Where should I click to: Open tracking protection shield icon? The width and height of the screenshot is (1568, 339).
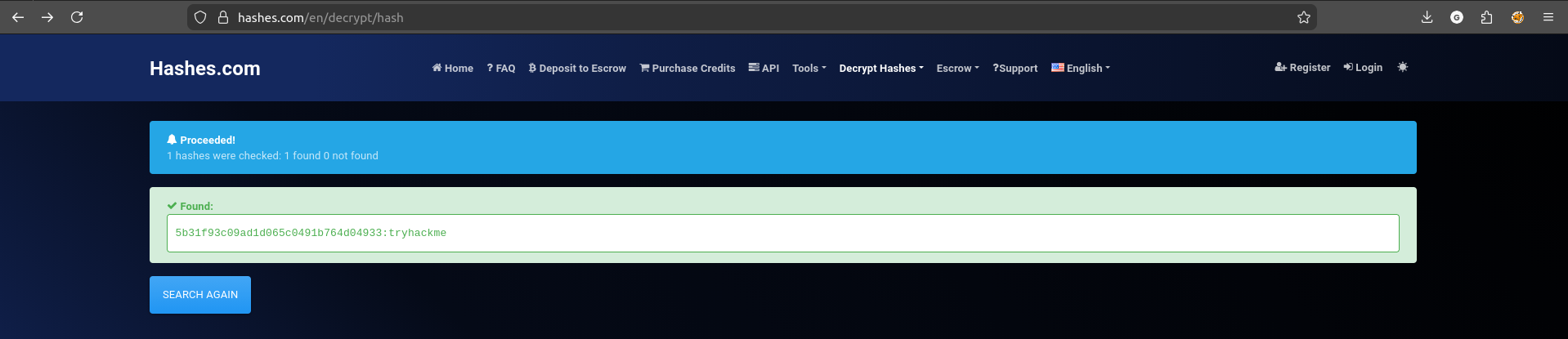click(x=200, y=17)
